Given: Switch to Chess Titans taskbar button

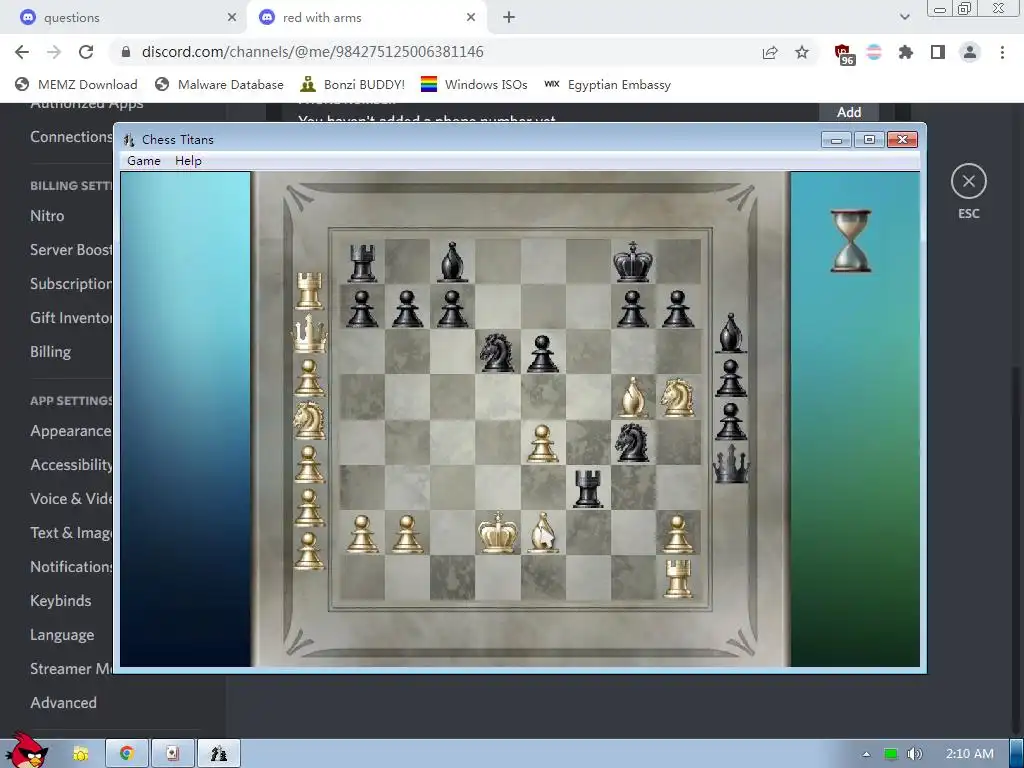Looking at the screenshot, I should click(219, 754).
